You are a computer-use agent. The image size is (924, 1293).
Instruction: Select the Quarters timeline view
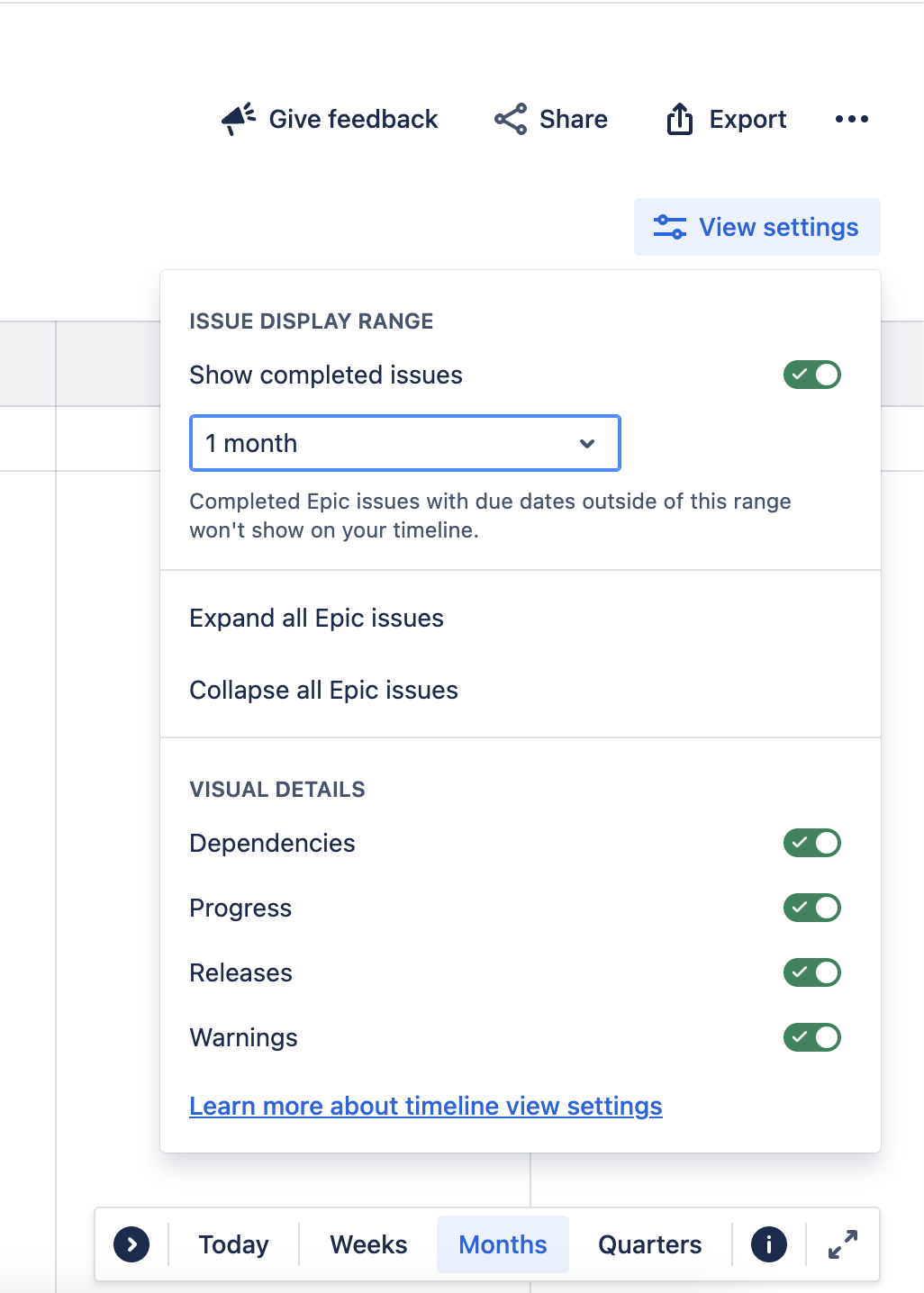click(649, 1244)
